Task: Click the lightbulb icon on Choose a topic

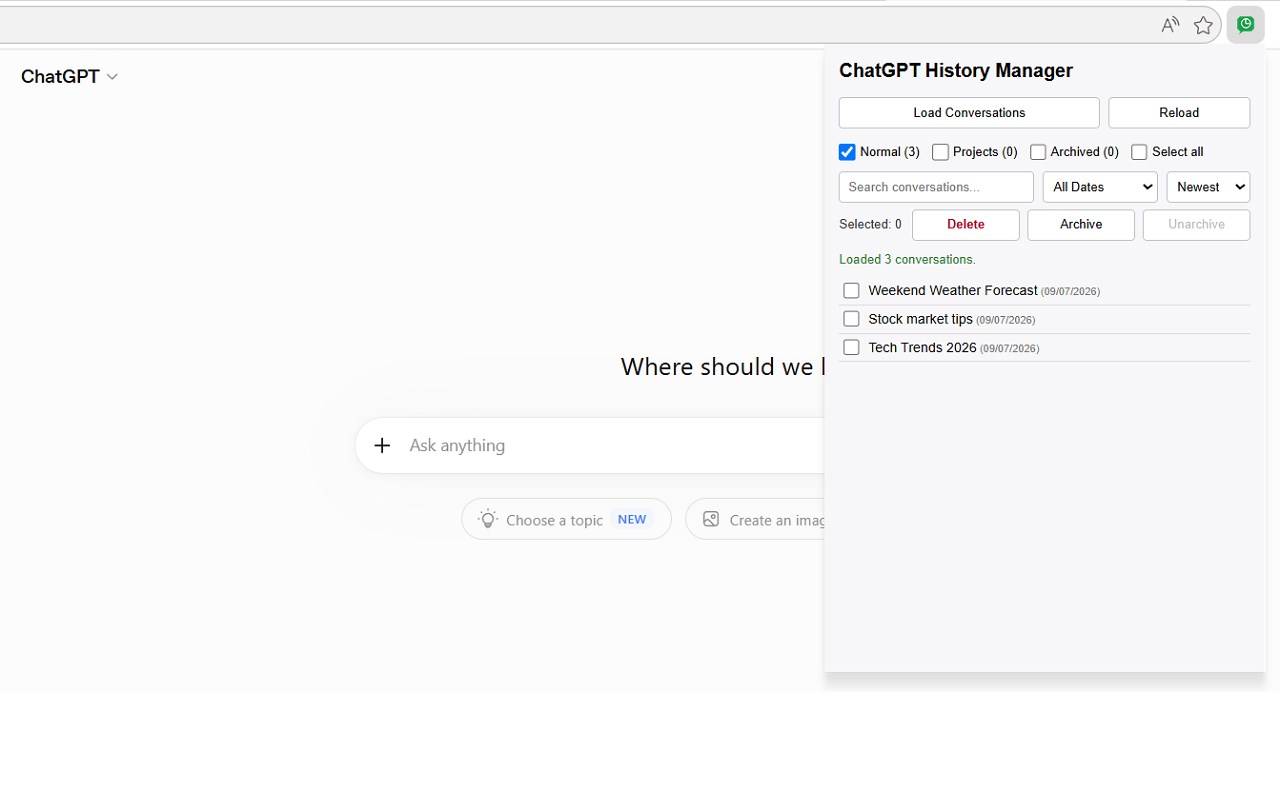Action: pos(488,519)
